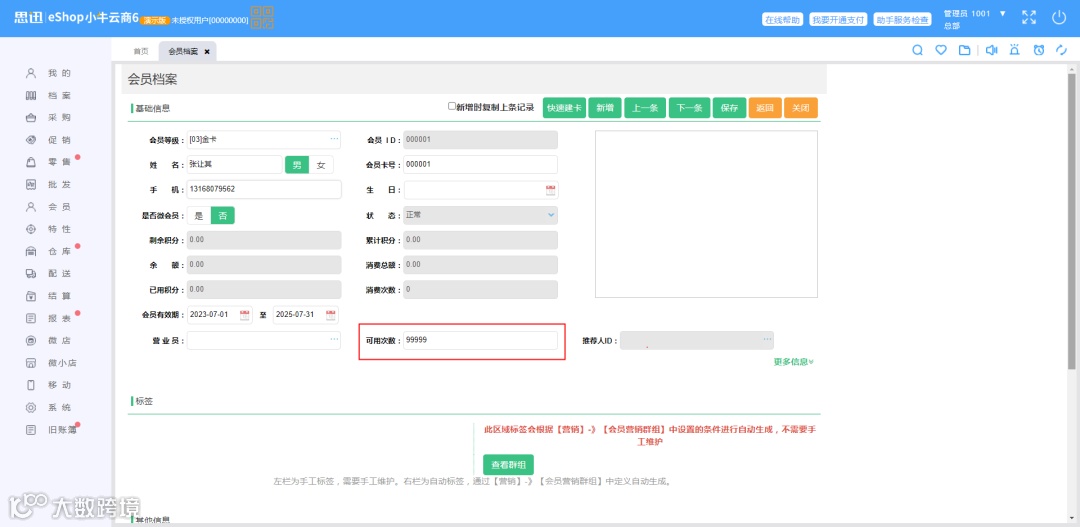Click the folder icon in tab bar
Viewport: 1080px width, 527px height.
964,50
